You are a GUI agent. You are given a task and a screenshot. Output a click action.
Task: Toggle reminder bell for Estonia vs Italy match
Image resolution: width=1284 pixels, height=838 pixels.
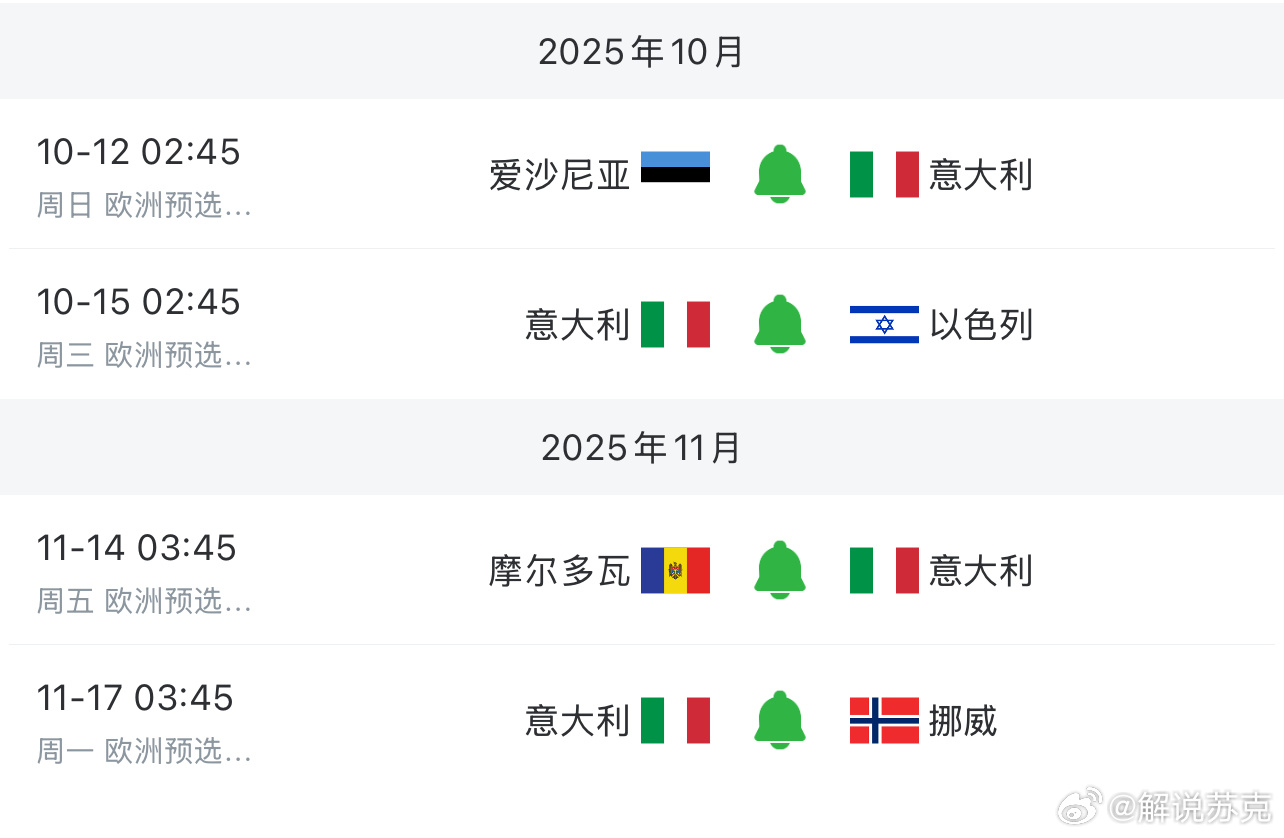[x=779, y=174]
